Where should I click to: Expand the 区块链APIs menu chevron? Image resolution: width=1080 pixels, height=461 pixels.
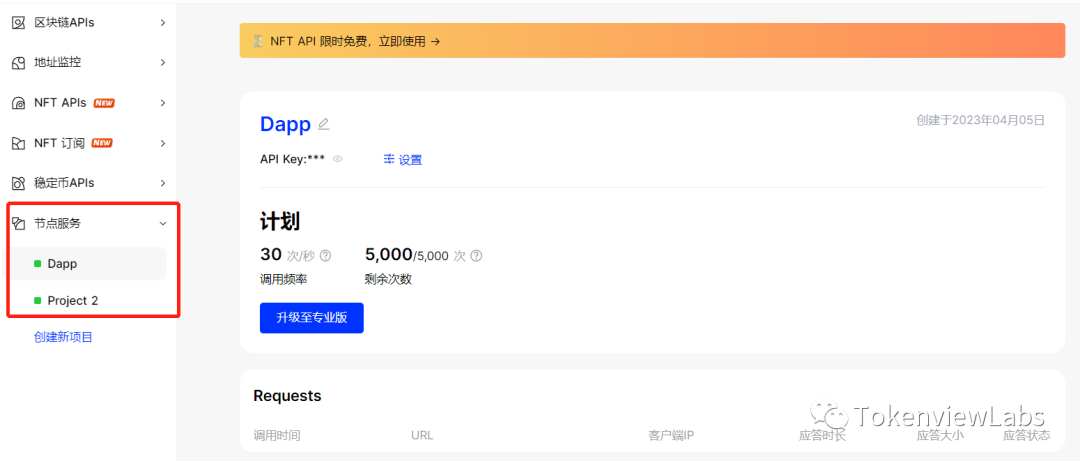(163, 22)
